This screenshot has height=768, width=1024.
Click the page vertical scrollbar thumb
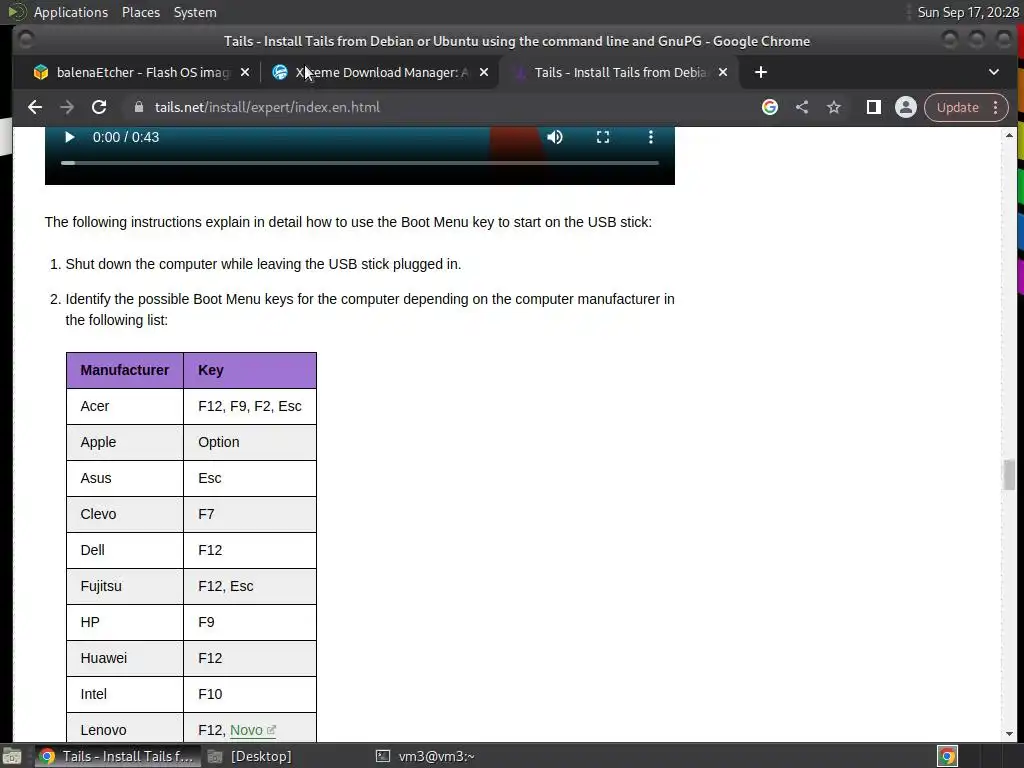click(1010, 475)
